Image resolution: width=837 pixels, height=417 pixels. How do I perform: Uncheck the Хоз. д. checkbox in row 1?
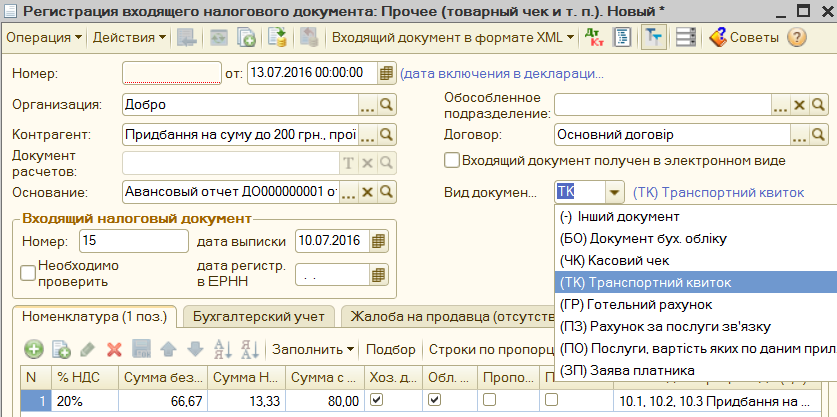[376, 399]
